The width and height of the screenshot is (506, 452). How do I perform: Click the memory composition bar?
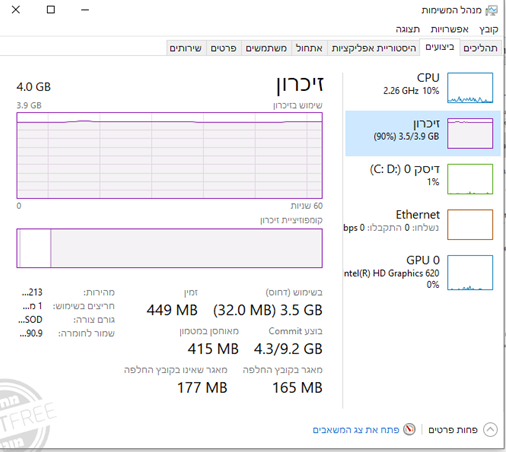pyautogui.click(x=169, y=248)
